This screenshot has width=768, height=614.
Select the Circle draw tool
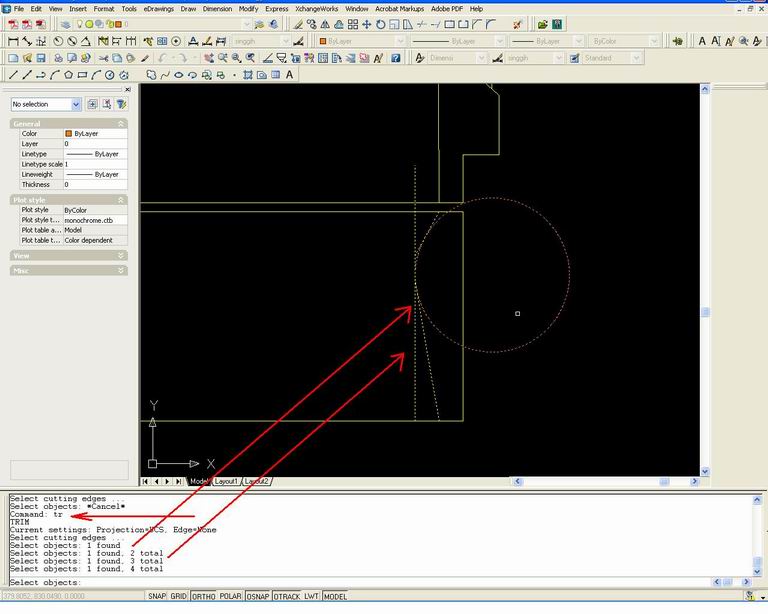[x=110, y=75]
